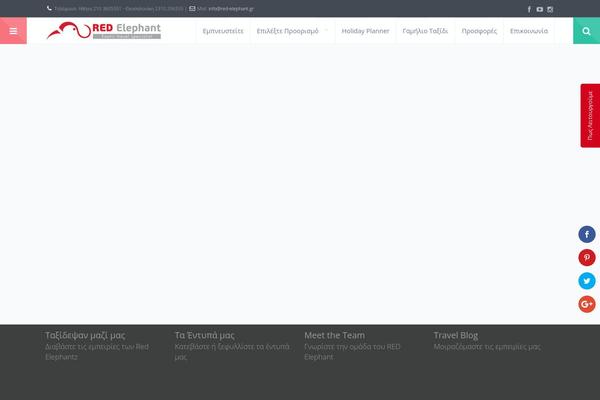Share page on Facebook via floating button
Image resolution: width=600 pixels, height=400 pixels.
pyautogui.click(x=587, y=234)
